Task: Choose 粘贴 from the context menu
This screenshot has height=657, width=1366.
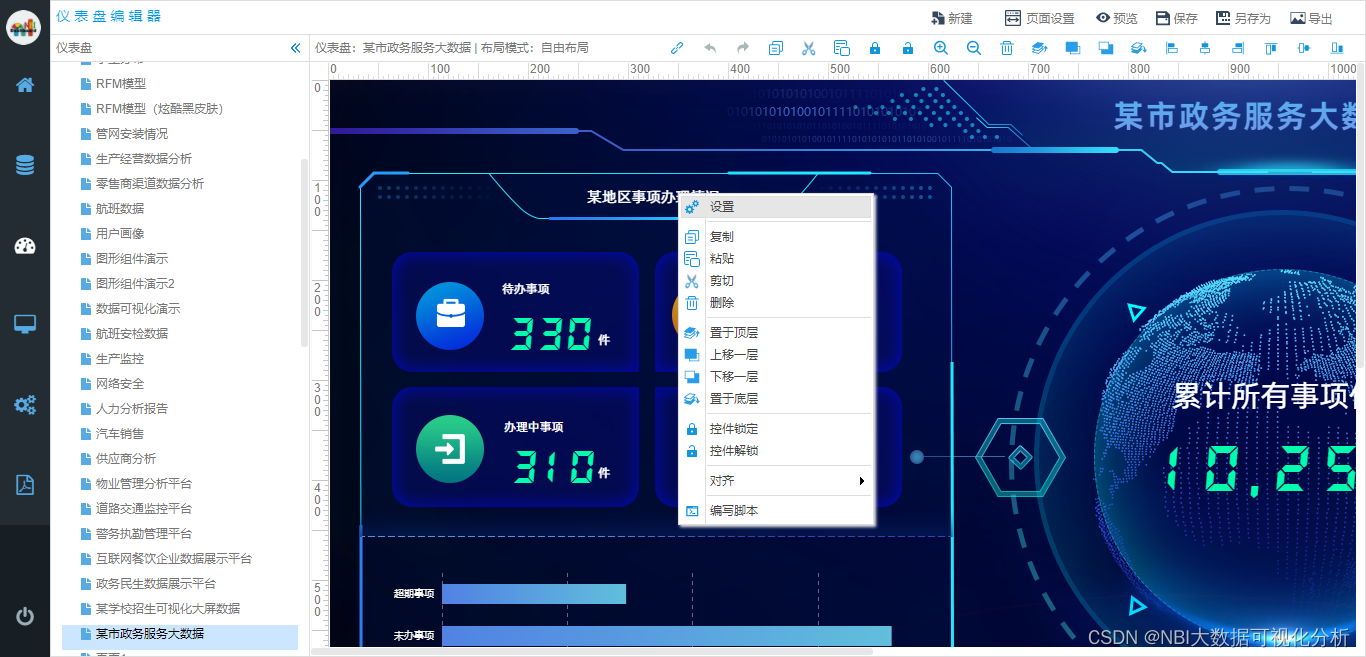Action: [776, 259]
